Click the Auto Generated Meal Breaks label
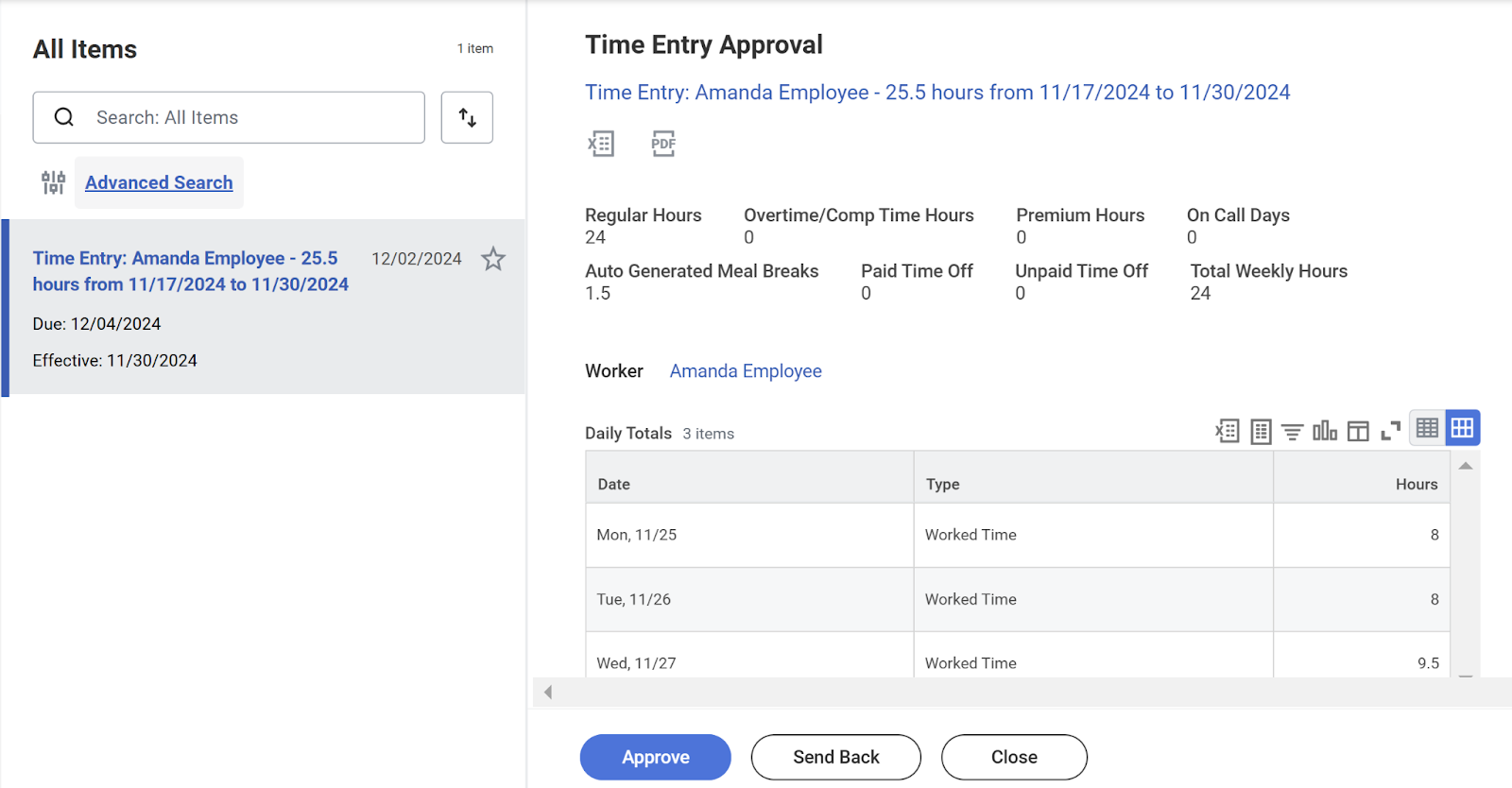Image resolution: width=1512 pixels, height=788 pixels. (x=702, y=271)
